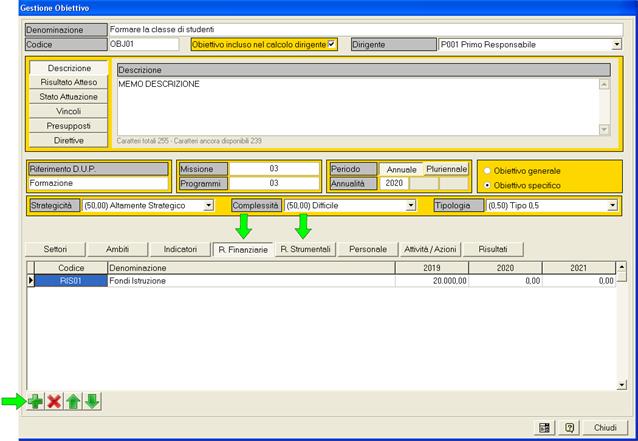Viewport: 638px width, 441px height.
Task: Select the RIS01 'Fondi Istruzione' row
Action: point(250,281)
